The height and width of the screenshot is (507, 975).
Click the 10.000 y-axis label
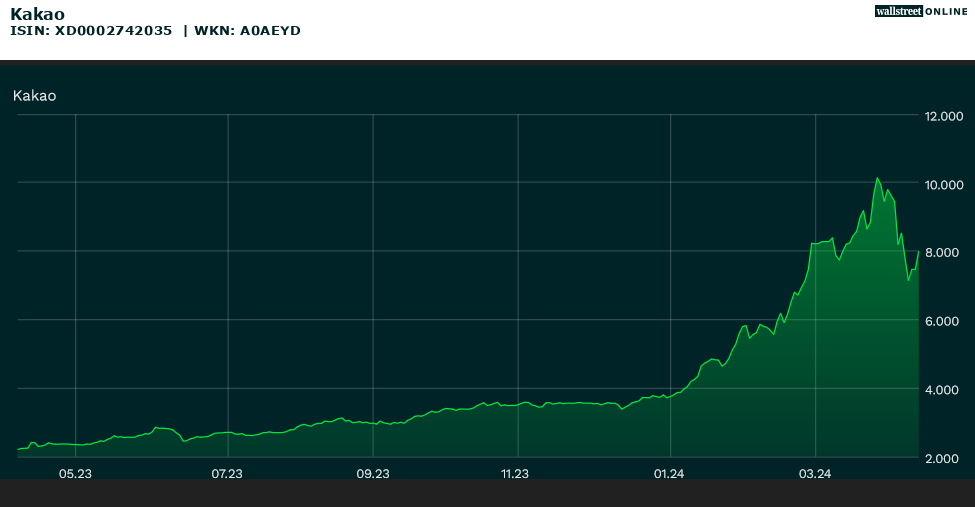[x=944, y=185]
